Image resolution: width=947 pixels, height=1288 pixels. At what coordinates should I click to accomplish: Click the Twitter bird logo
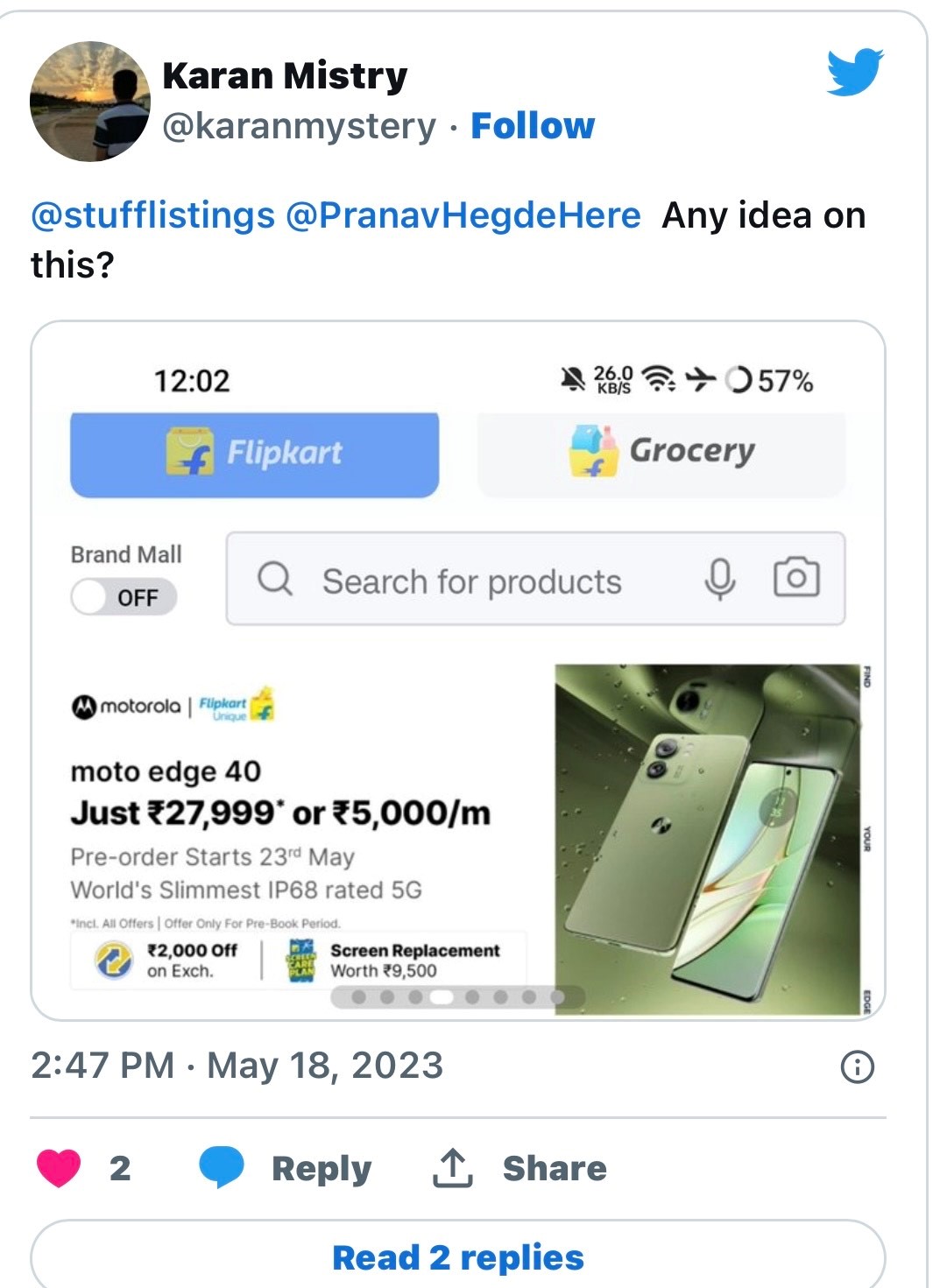(x=854, y=73)
